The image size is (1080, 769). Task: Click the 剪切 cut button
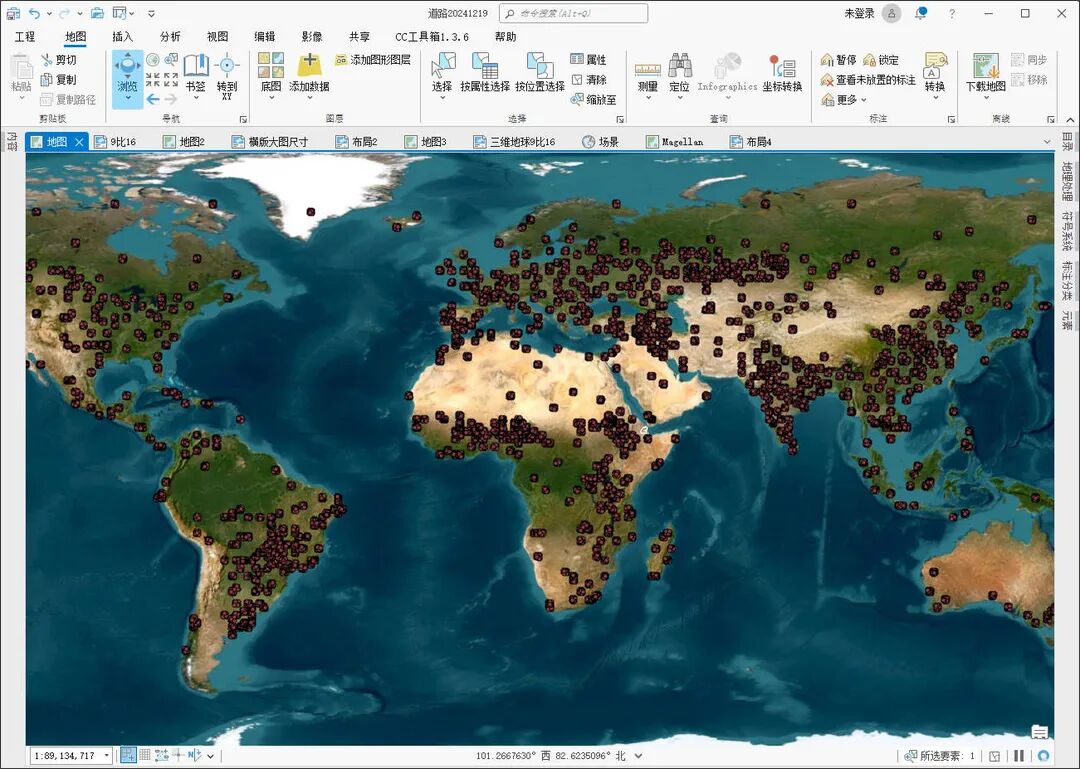pos(59,60)
